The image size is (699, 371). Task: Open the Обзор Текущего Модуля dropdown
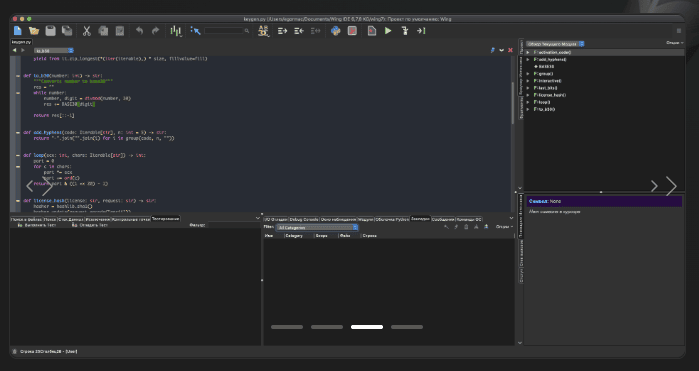(555, 44)
